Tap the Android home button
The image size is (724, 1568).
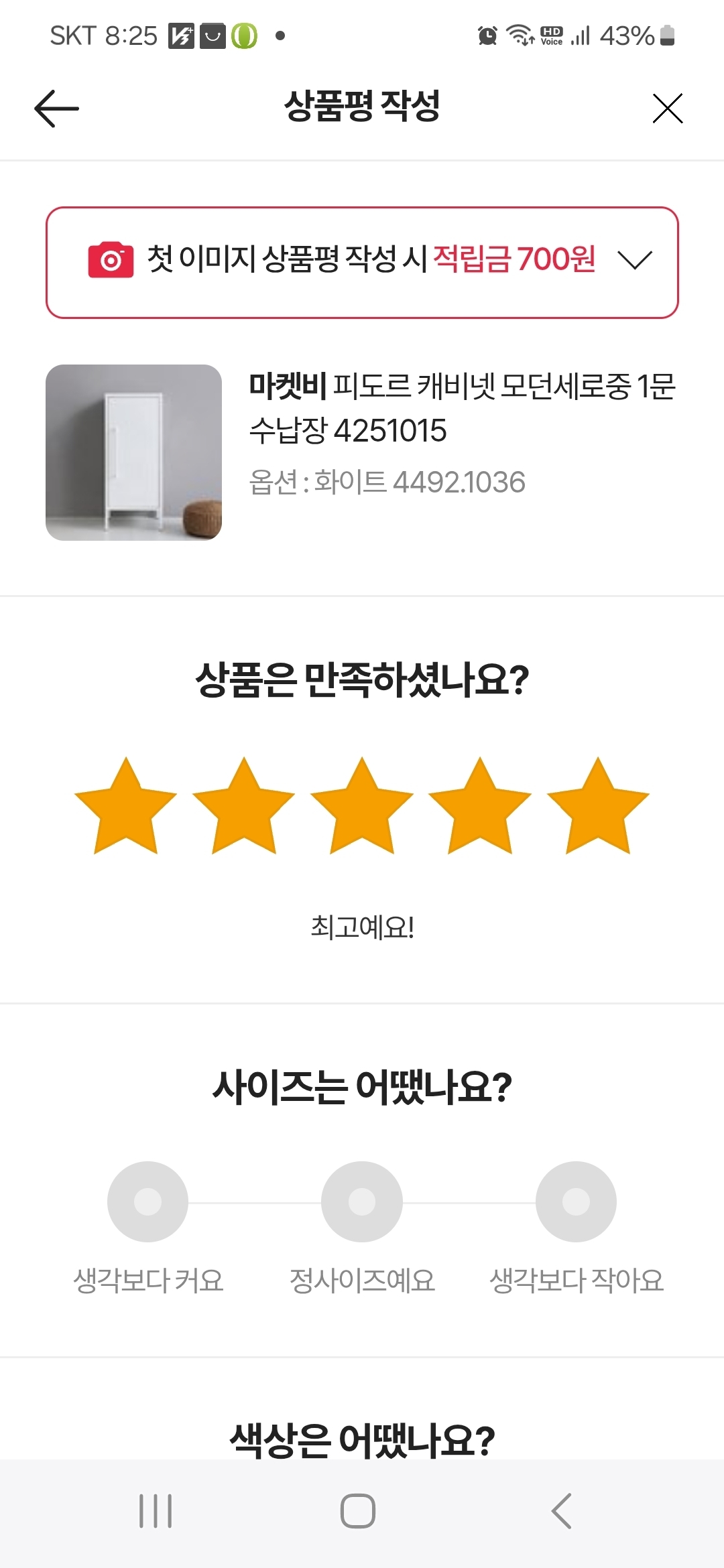pos(358,1511)
